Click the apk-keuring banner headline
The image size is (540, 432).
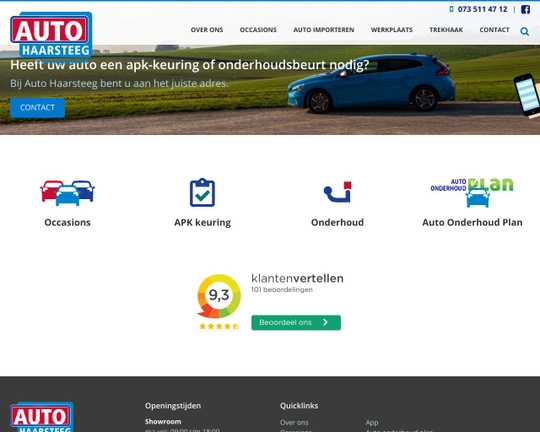[190, 65]
